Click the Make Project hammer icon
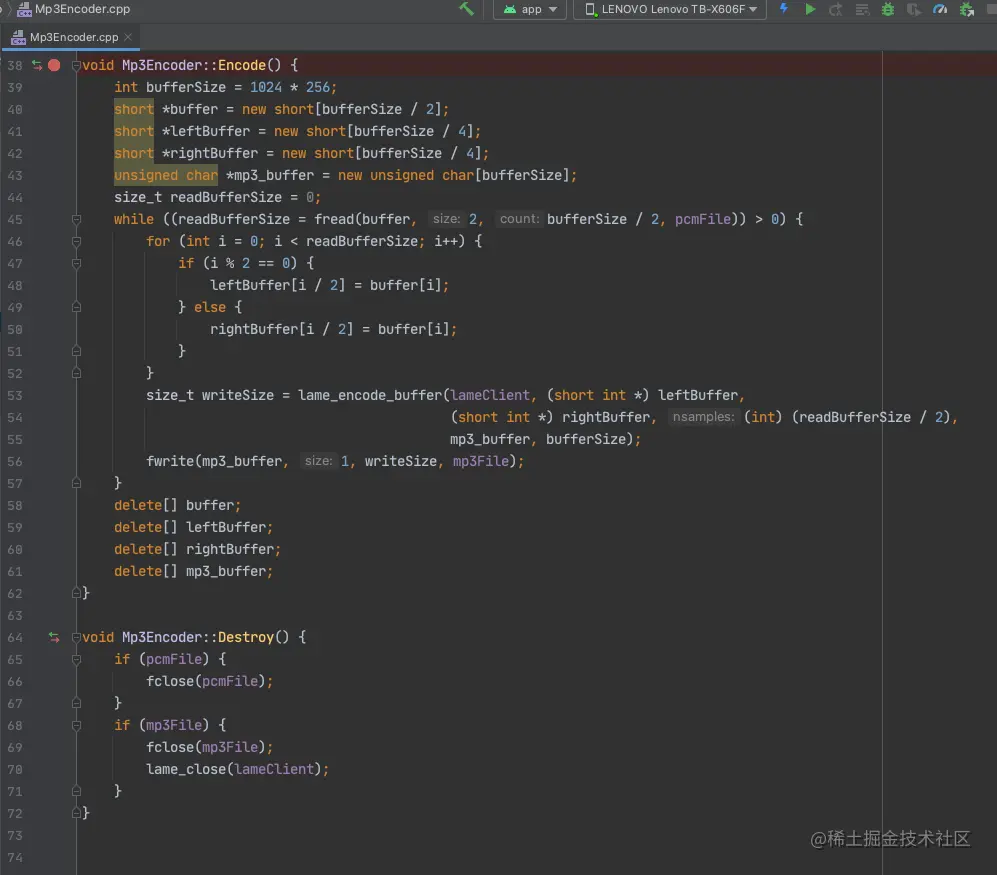 (466, 9)
